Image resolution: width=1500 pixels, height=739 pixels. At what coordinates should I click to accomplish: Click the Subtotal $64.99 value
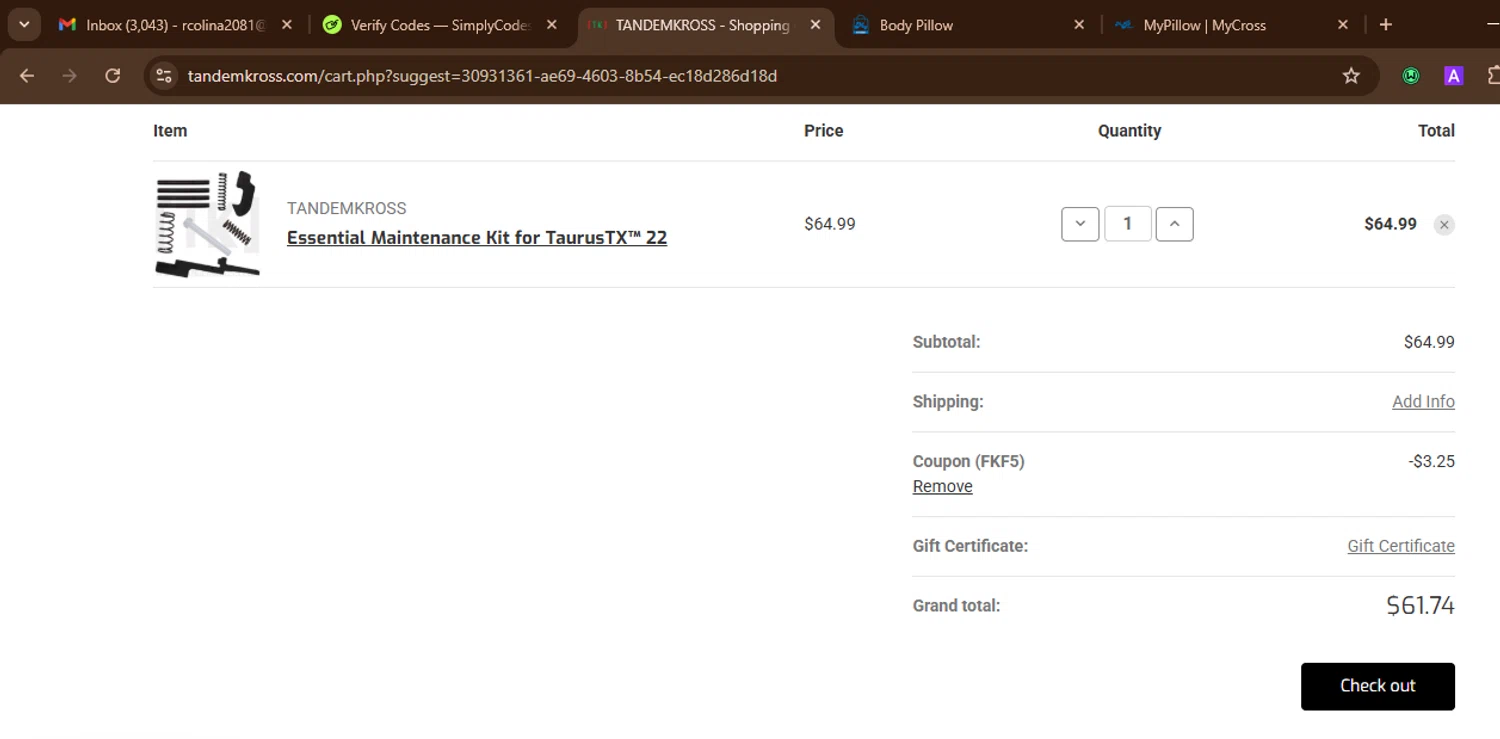[x=1429, y=342]
